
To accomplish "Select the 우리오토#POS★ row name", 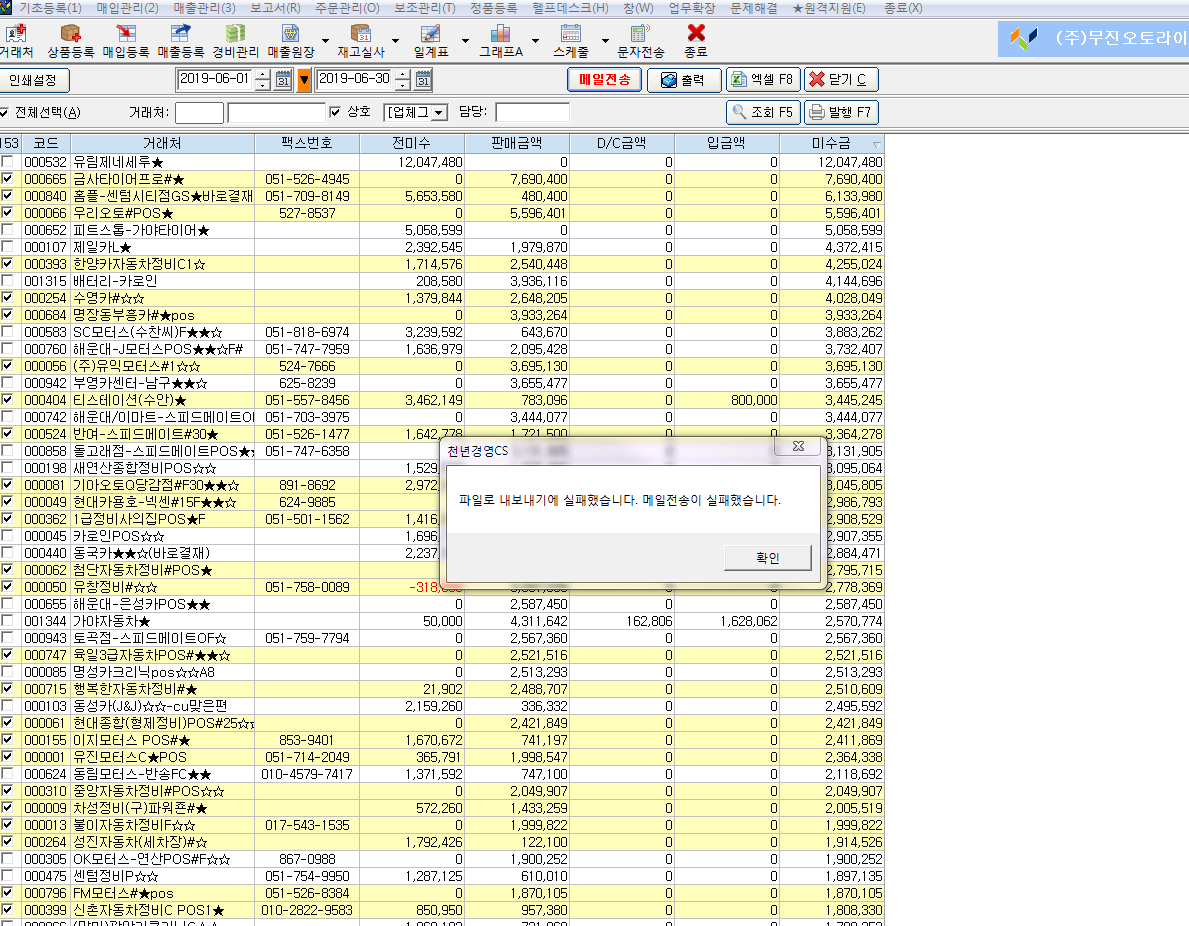I will click(123, 213).
